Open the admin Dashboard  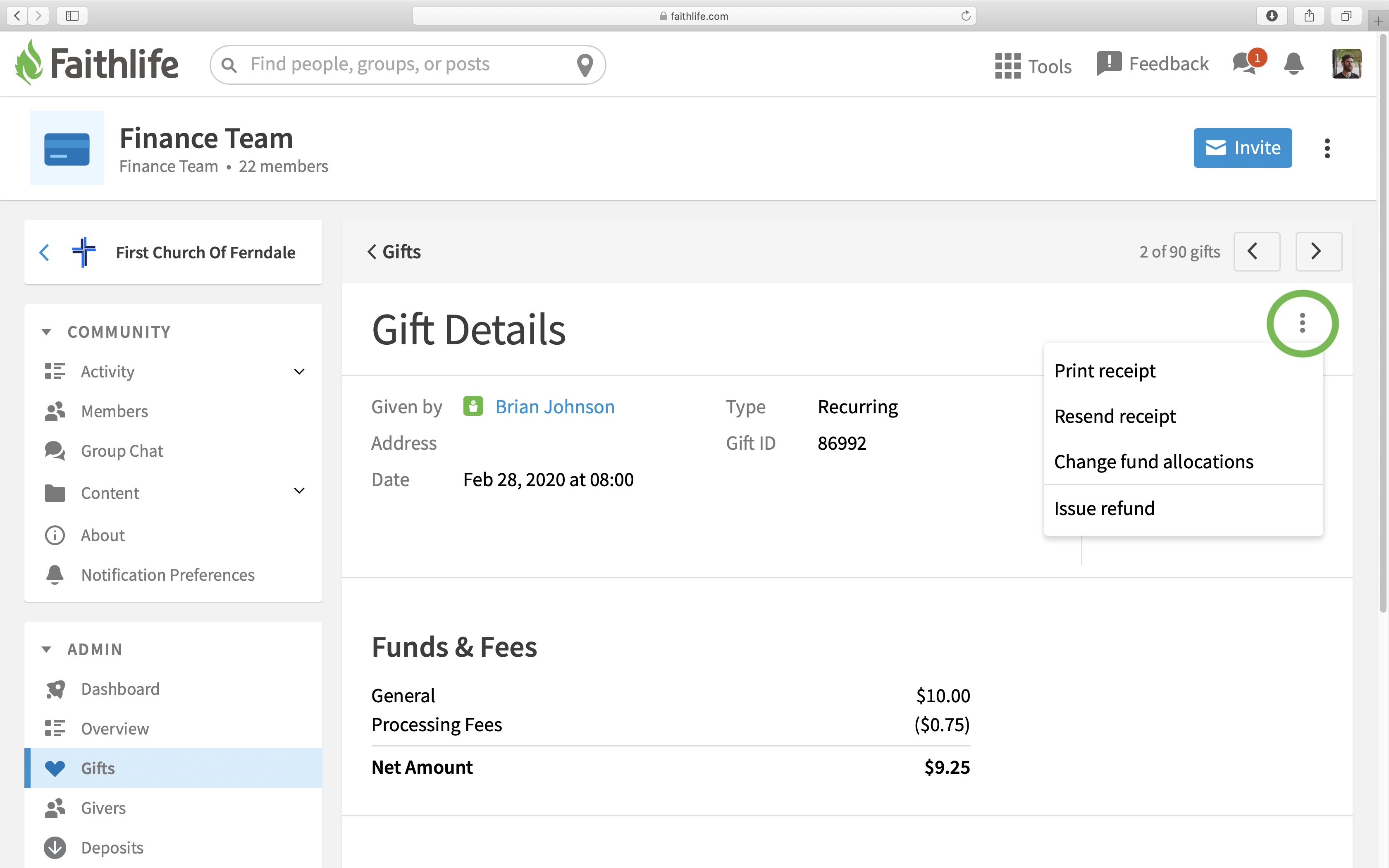tap(120, 688)
